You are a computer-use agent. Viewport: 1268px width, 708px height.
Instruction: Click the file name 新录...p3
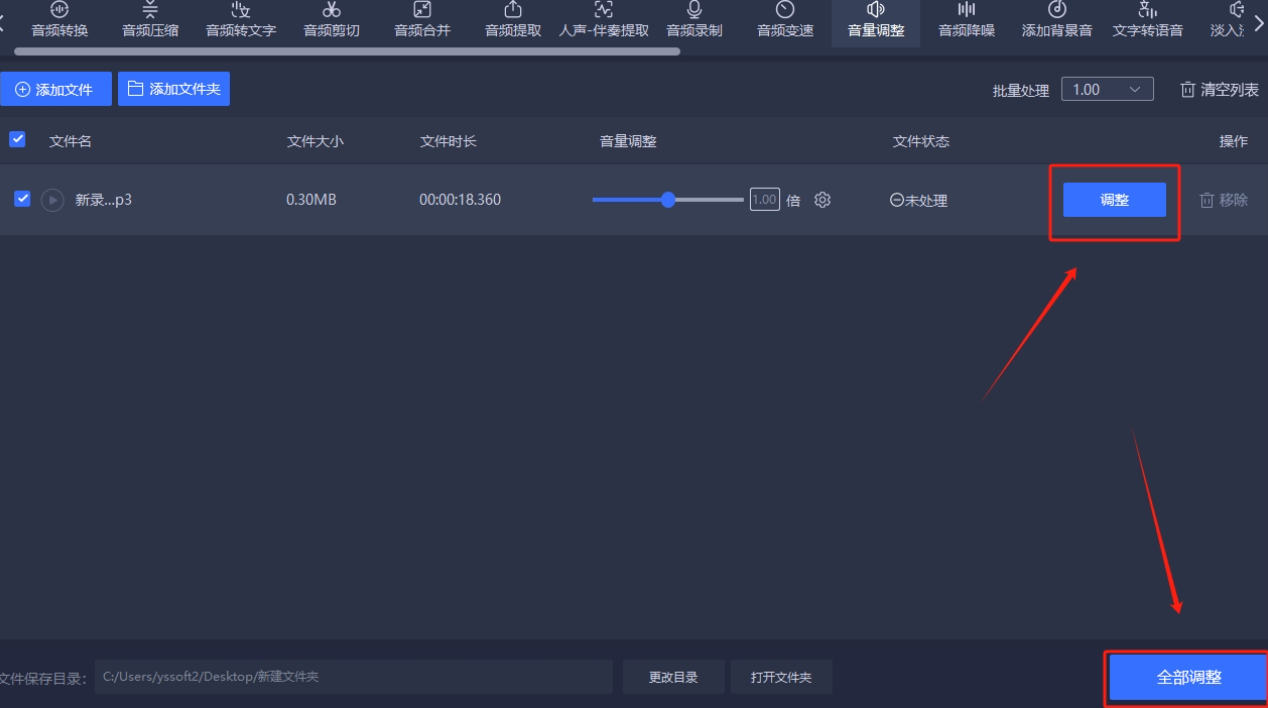click(x=104, y=200)
